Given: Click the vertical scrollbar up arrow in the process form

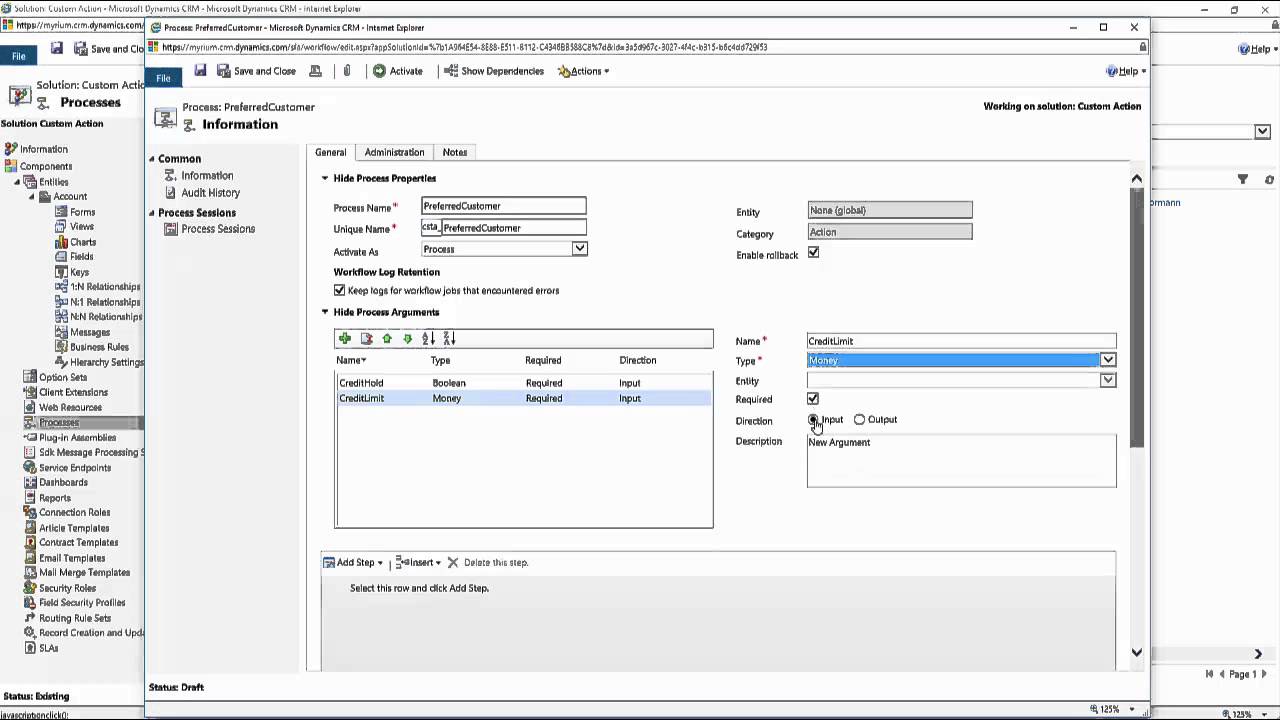Looking at the screenshot, I should [x=1136, y=178].
